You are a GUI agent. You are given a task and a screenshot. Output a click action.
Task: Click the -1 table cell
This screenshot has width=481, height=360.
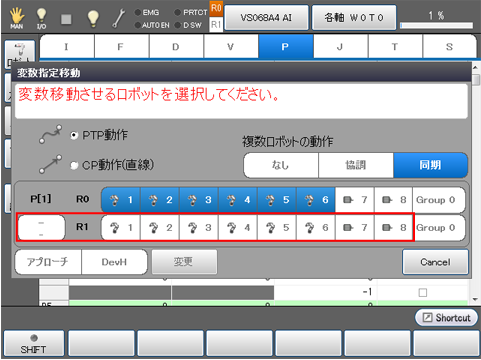pyautogui.click(x=325, y=292)
